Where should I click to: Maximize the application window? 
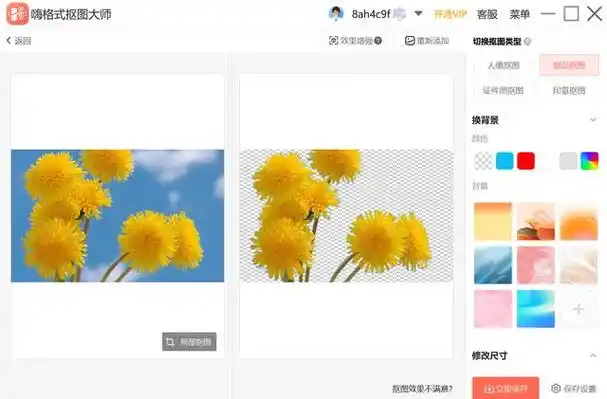click(x=571, y=14)
